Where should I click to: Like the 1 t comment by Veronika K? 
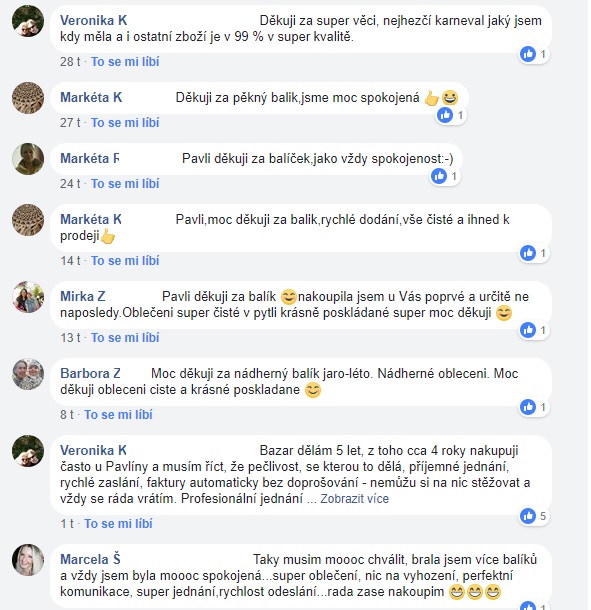pyautogui.click(x=118, y=523)
